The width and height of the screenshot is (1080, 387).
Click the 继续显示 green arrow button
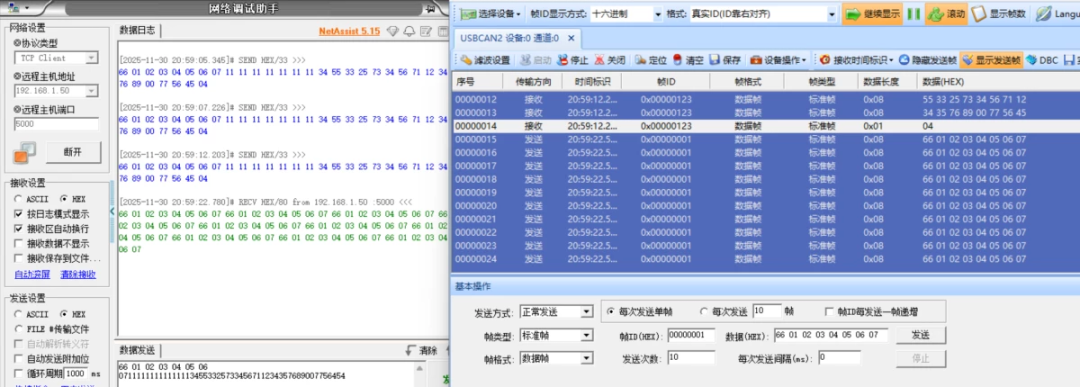point(872,14)
